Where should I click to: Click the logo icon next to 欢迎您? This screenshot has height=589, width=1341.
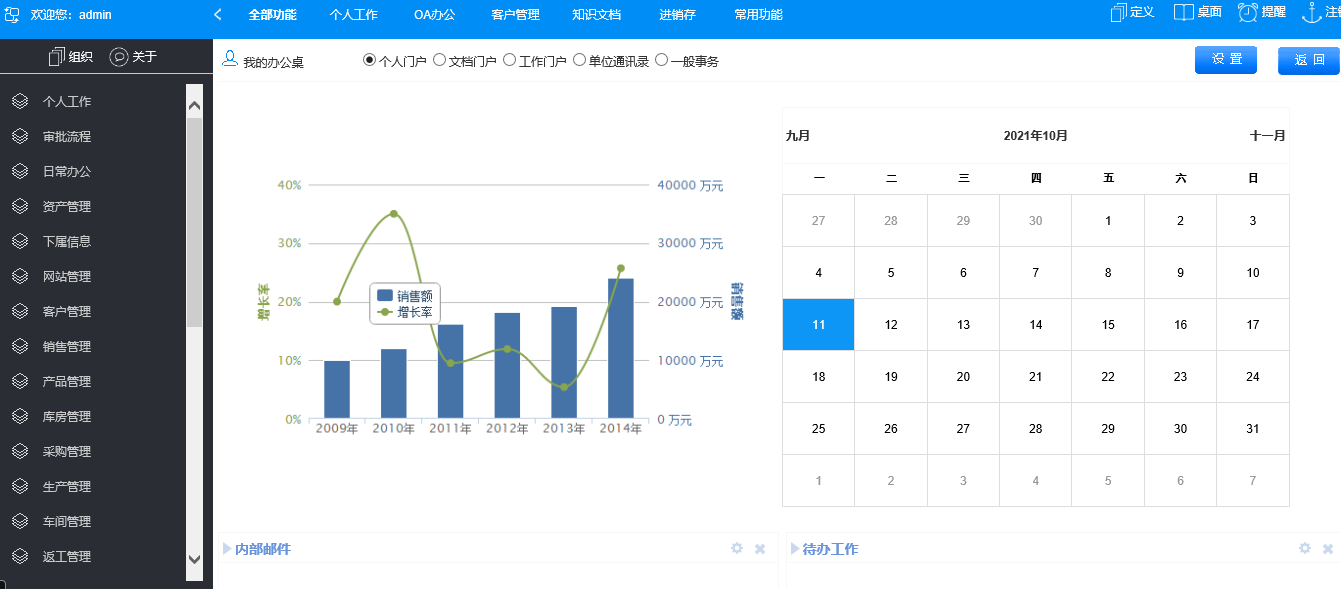point(13,14)
